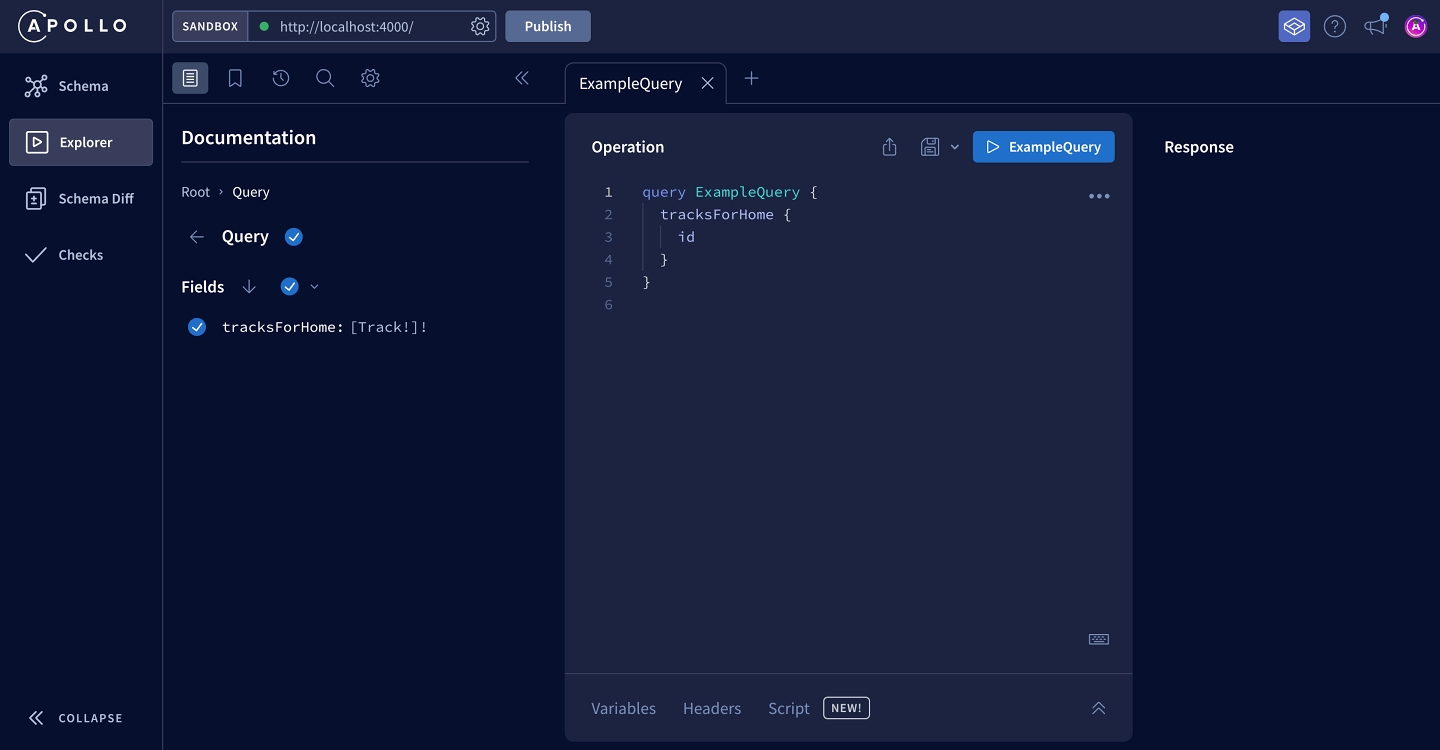The height and width of the screenshot is (750, 1440).
Task: Click the share operation icon
Action: [x=890, y=147]
